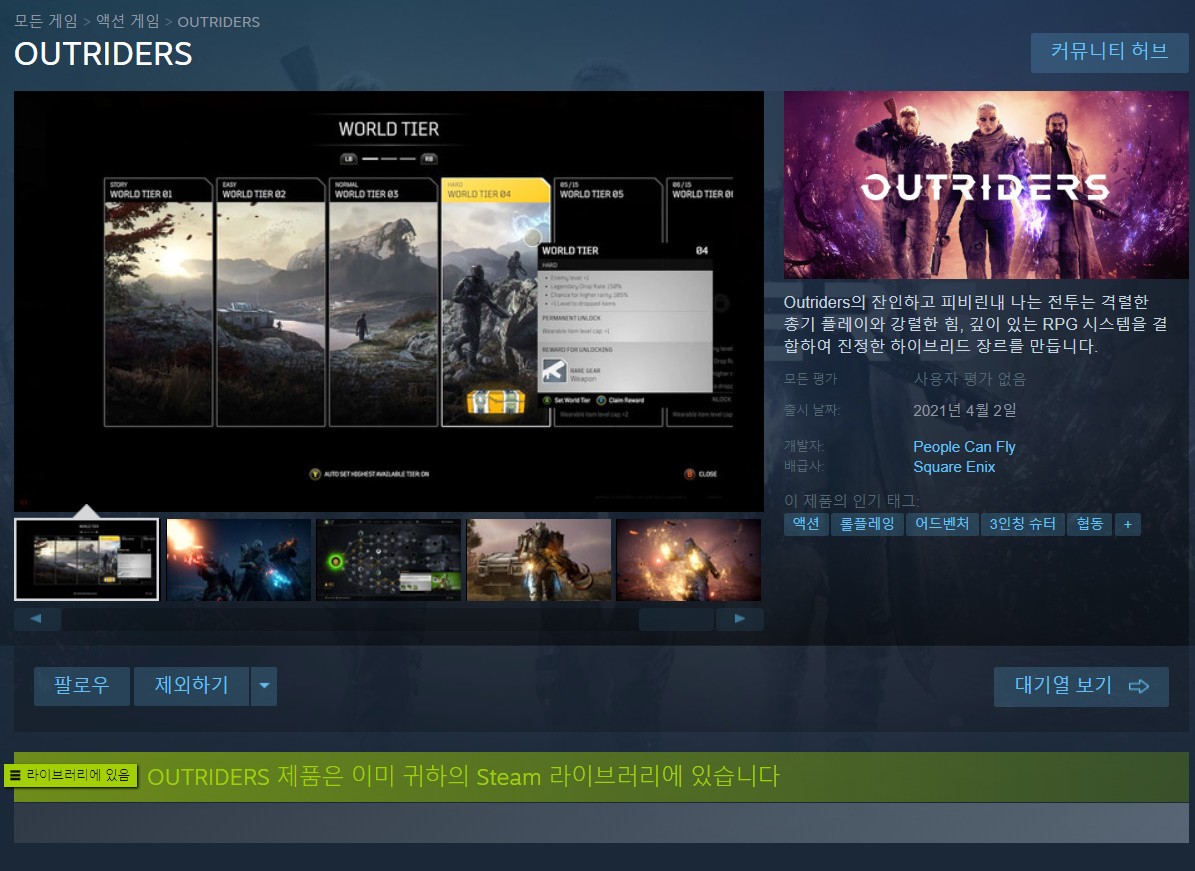Select the World Tier screenshot thumbnail
Image resolution: width=1195 pixels, height=871 pixels.
(x=87, y=559)
